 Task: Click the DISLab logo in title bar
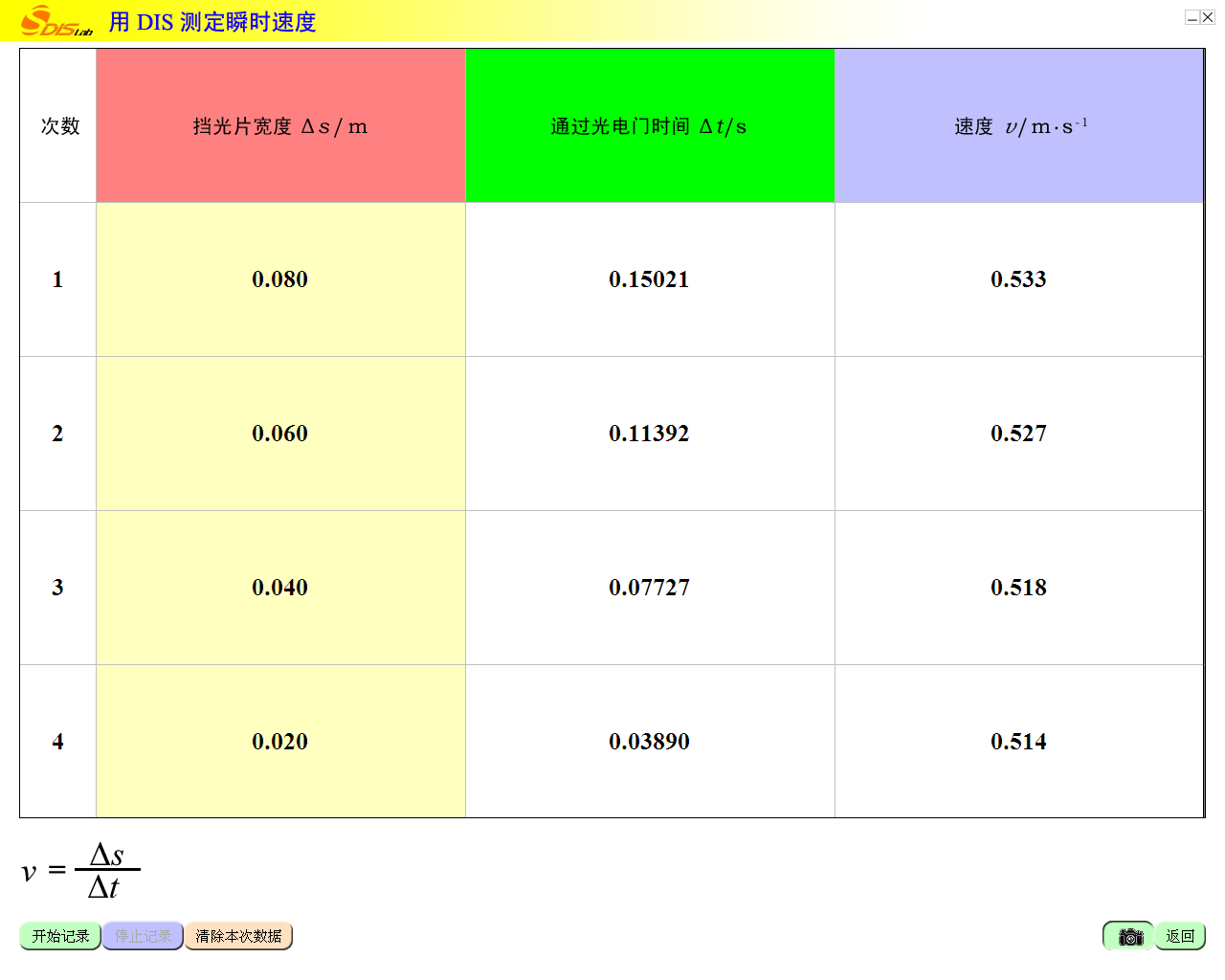[x=57, y=21]
